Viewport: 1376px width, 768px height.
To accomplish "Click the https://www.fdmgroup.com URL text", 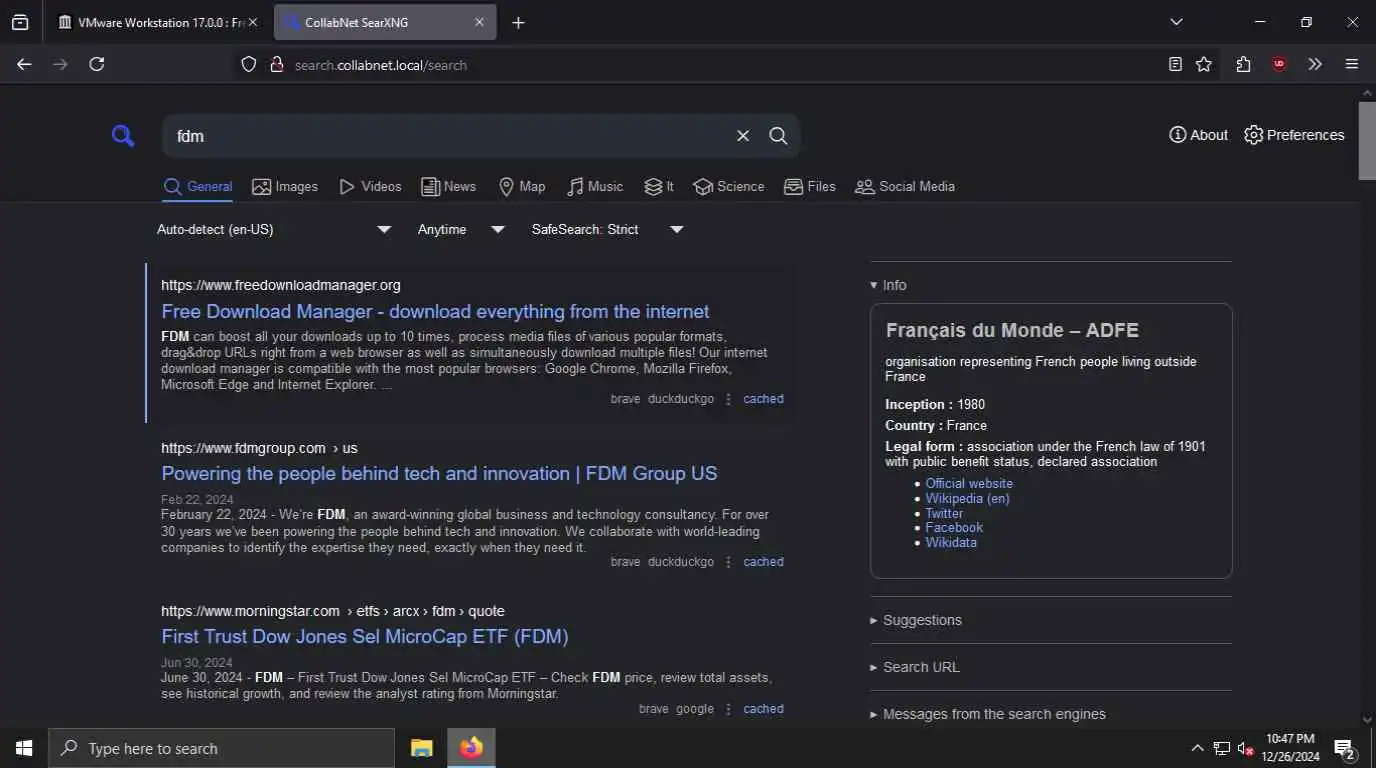I will 243,448.
